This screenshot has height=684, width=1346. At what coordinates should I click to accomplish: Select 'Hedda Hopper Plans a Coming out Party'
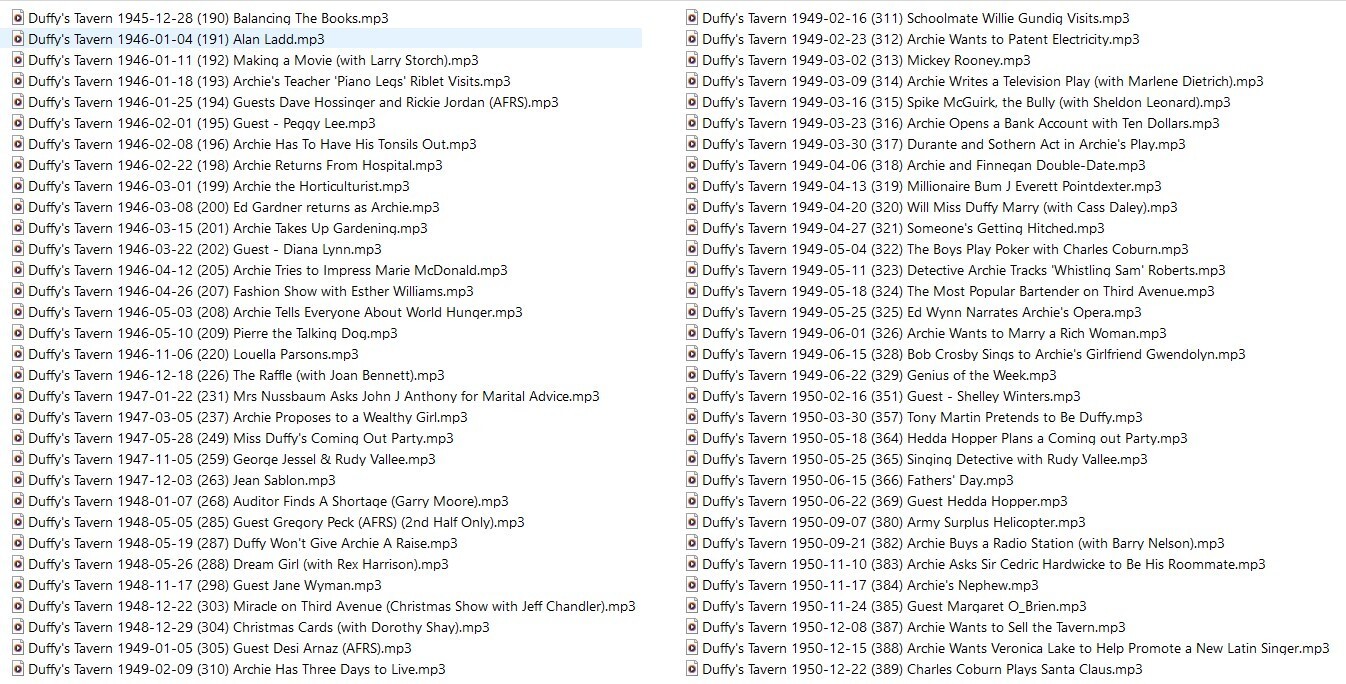click(x=945, y=438)
